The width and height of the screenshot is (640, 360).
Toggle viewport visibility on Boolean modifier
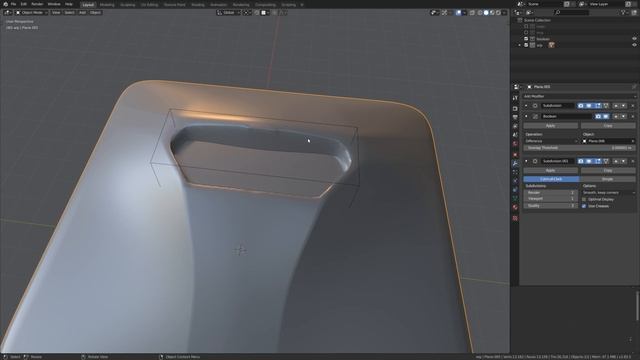coord(606,116)
